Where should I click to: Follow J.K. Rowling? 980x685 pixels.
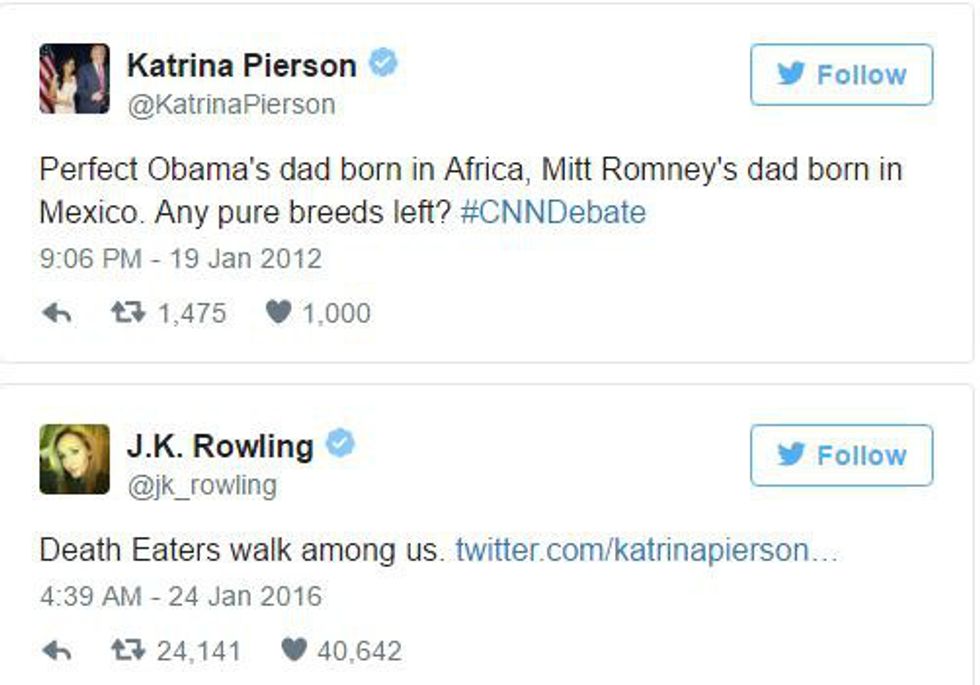841,455
